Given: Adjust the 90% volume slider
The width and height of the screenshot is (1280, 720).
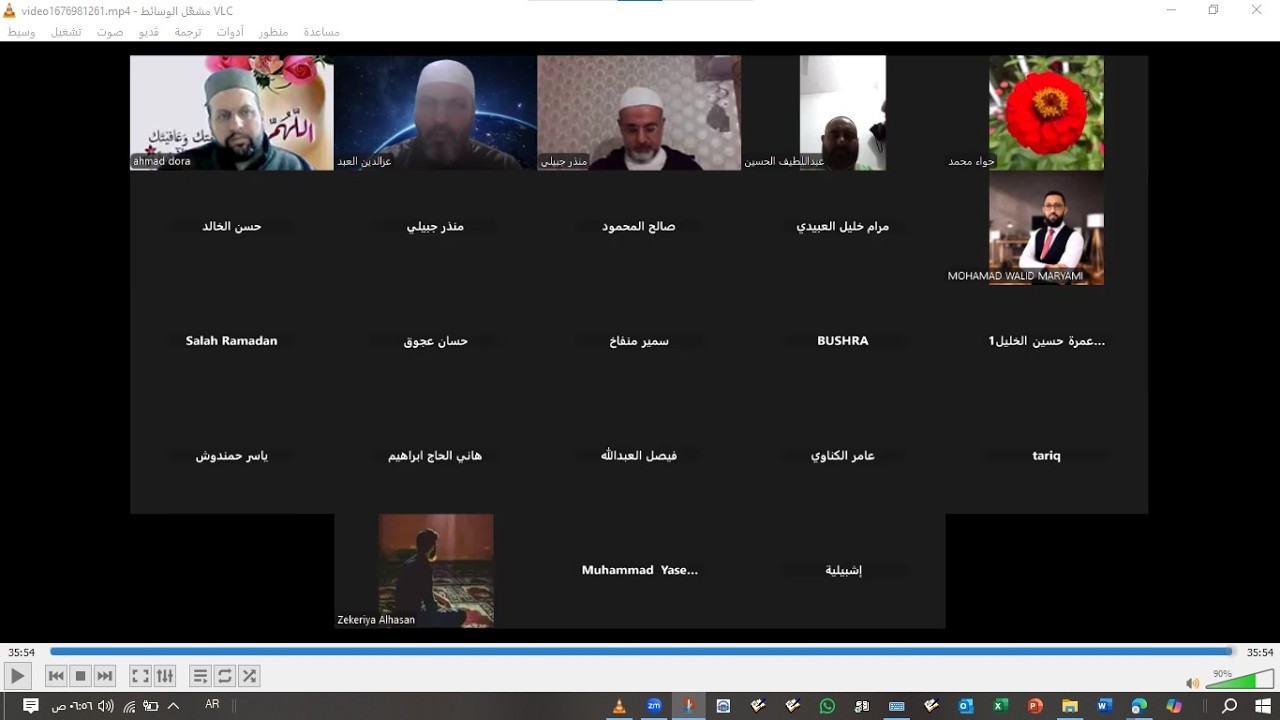Looking at the screenshot, I should (x=1240, y=680).
